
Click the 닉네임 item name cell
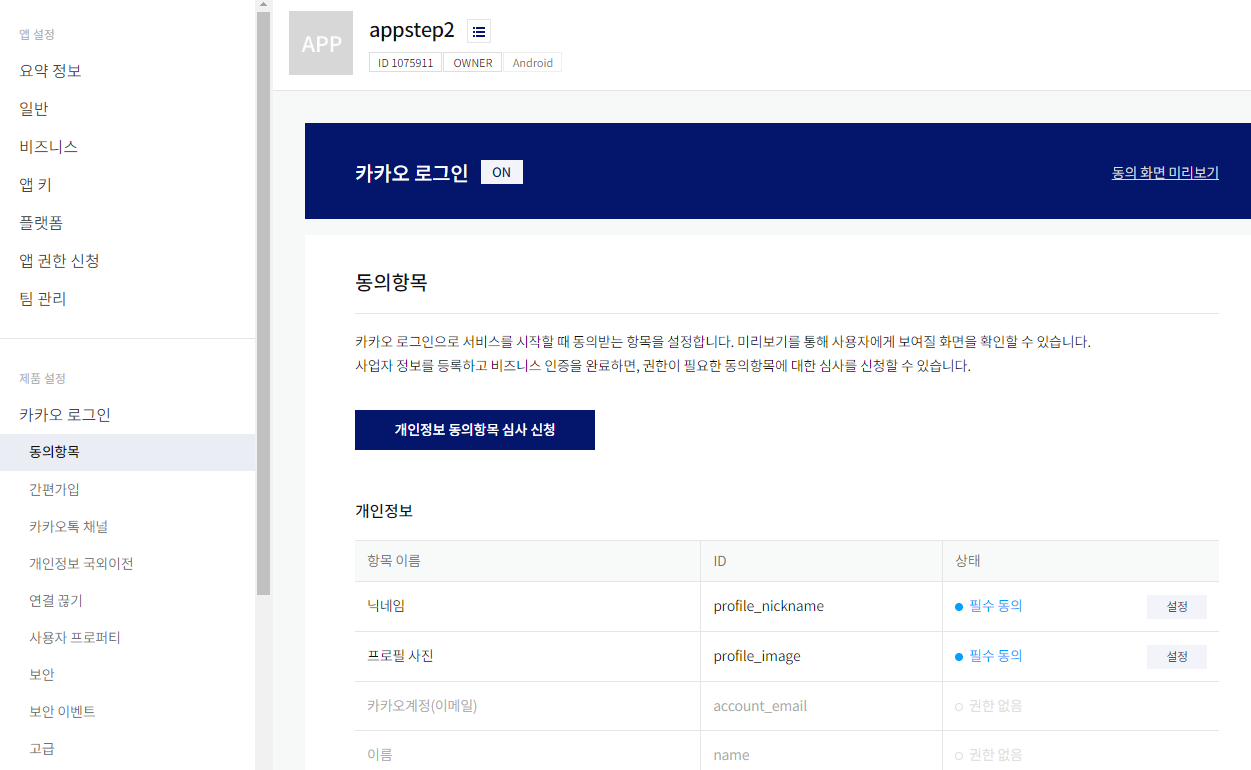tap(527, 606)
